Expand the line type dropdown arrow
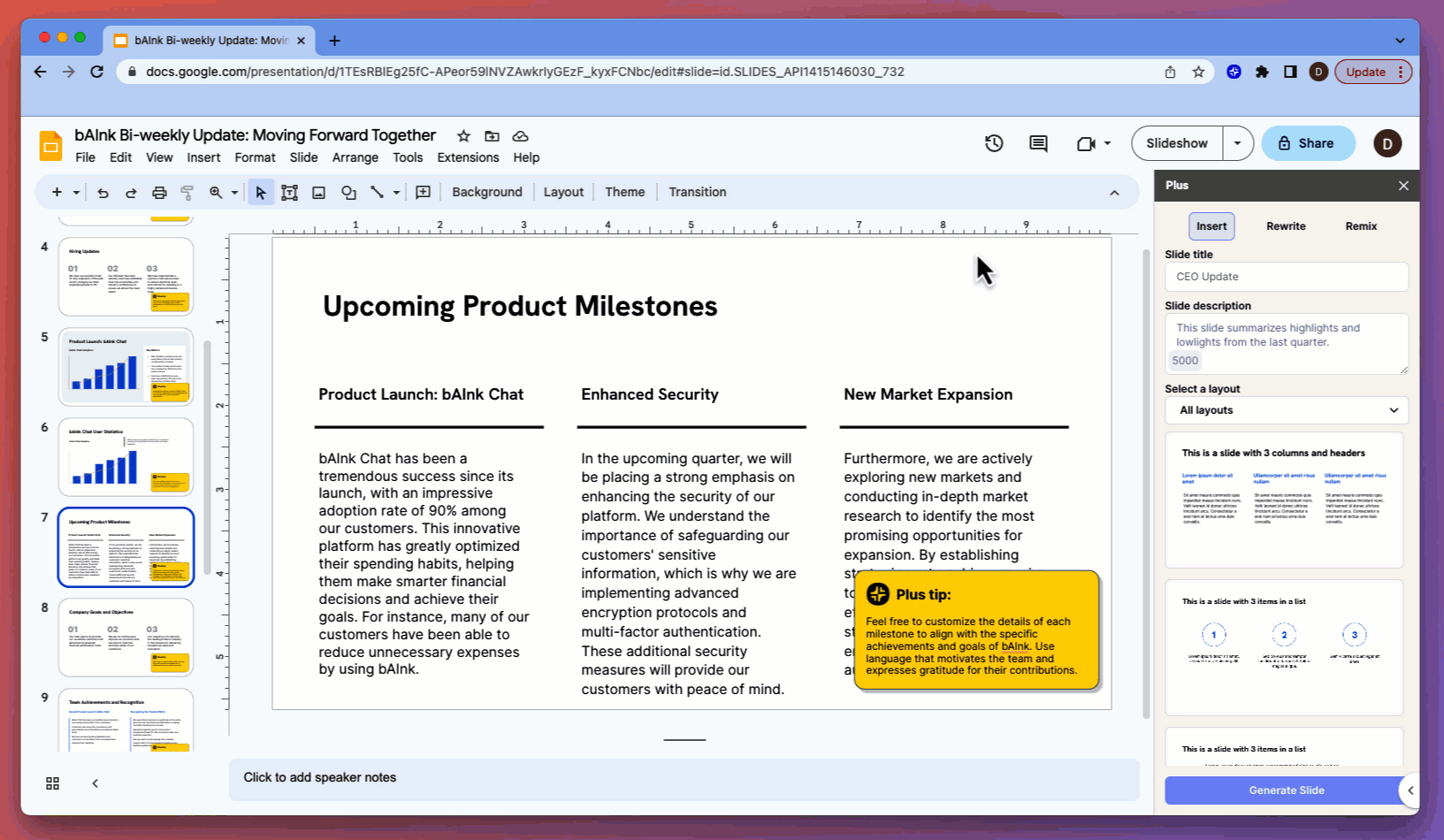Image resolution: width=1444 pixels, height=840 pixels. point(396,192)
